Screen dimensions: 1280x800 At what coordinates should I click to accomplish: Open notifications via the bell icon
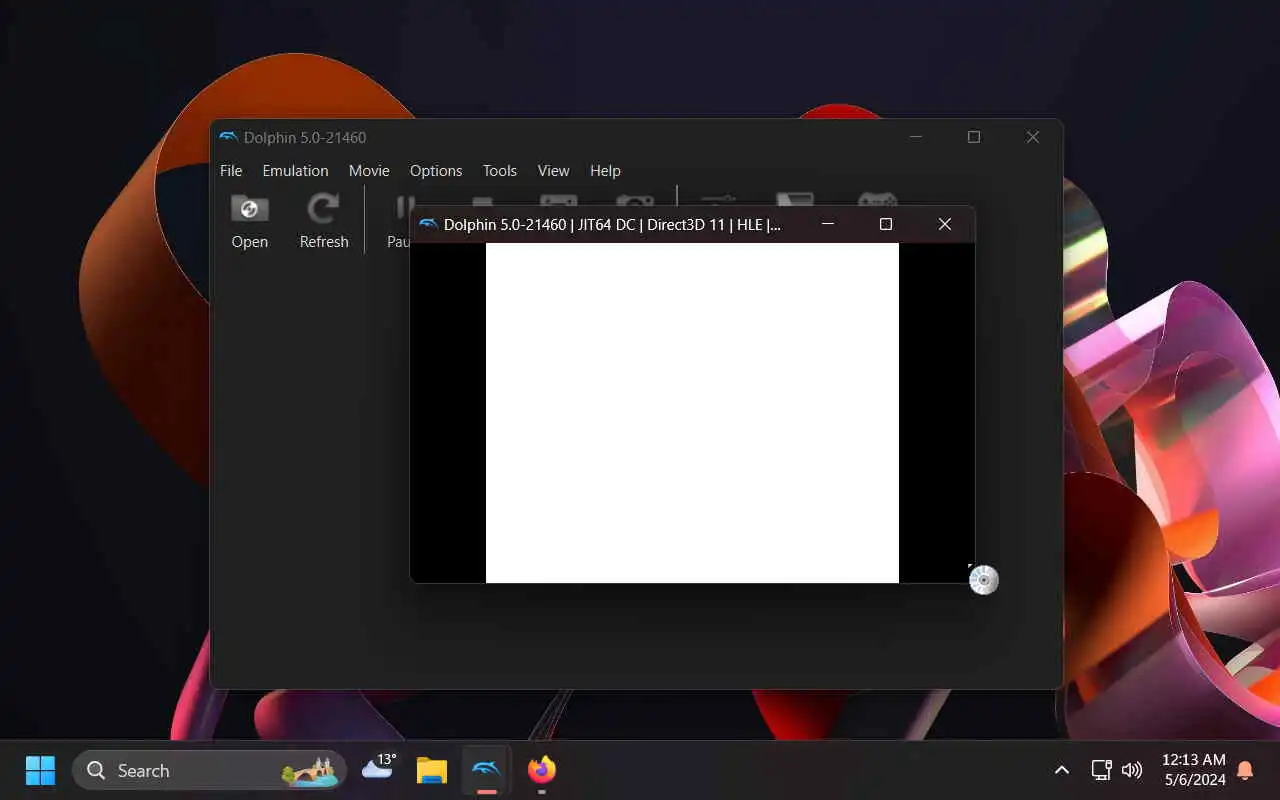[x=1245, y=770]
